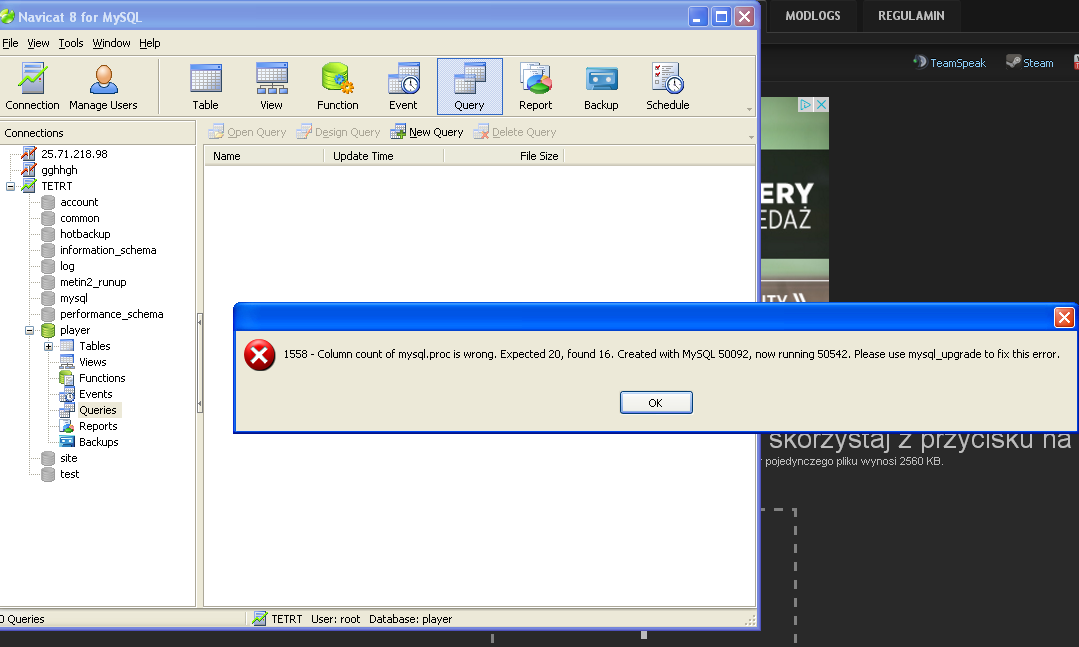The height and width of the screenshot is (647, 1079).
Task: Open the Window menu
Action: pyautogui.click(x=111, y=43)
